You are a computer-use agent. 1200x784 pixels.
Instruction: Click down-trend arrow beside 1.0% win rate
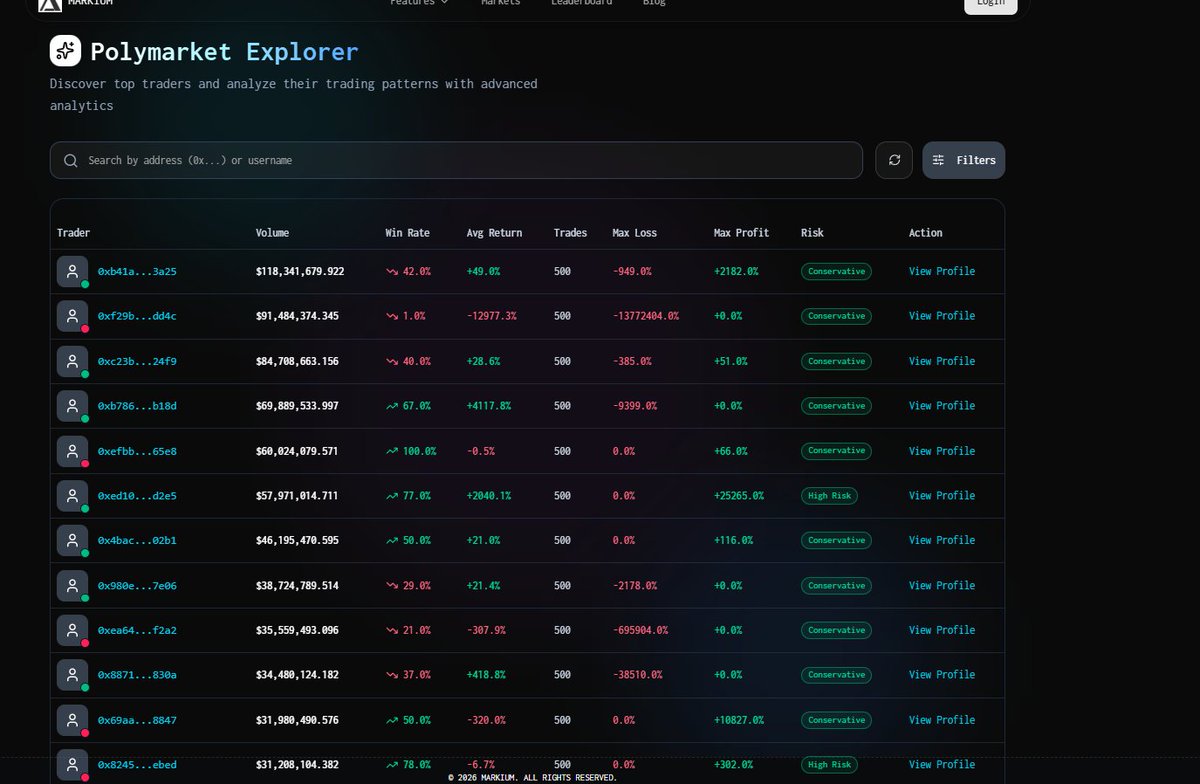coord(392,316)
